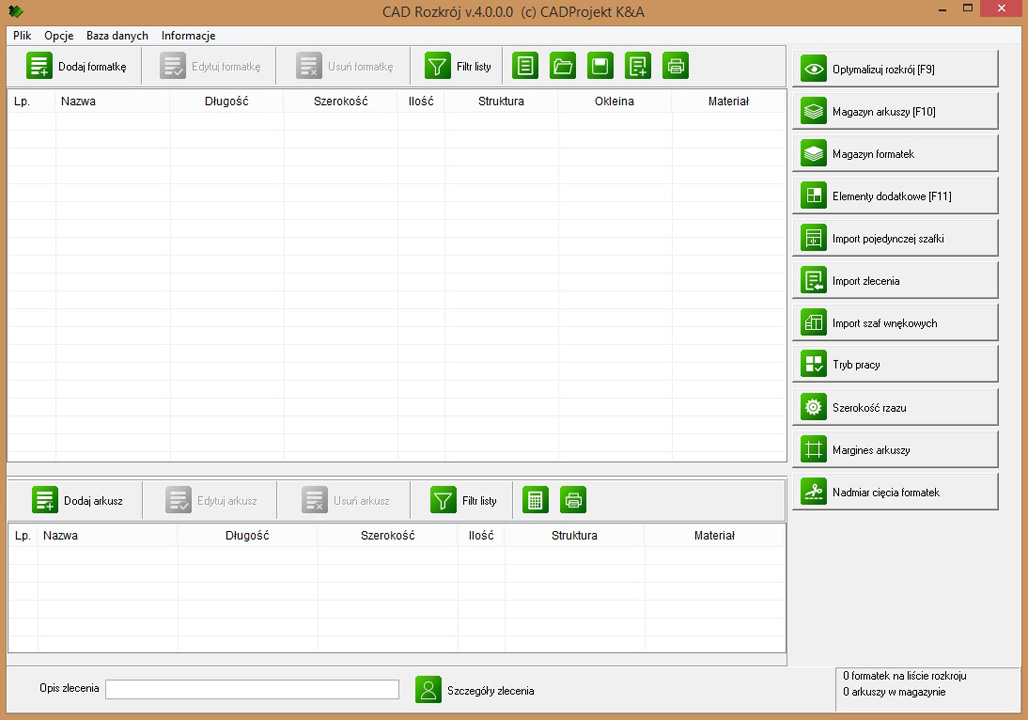1028x720 pixels.
Task: Click the printer icon in formatki toolbar
Action: 675,66
